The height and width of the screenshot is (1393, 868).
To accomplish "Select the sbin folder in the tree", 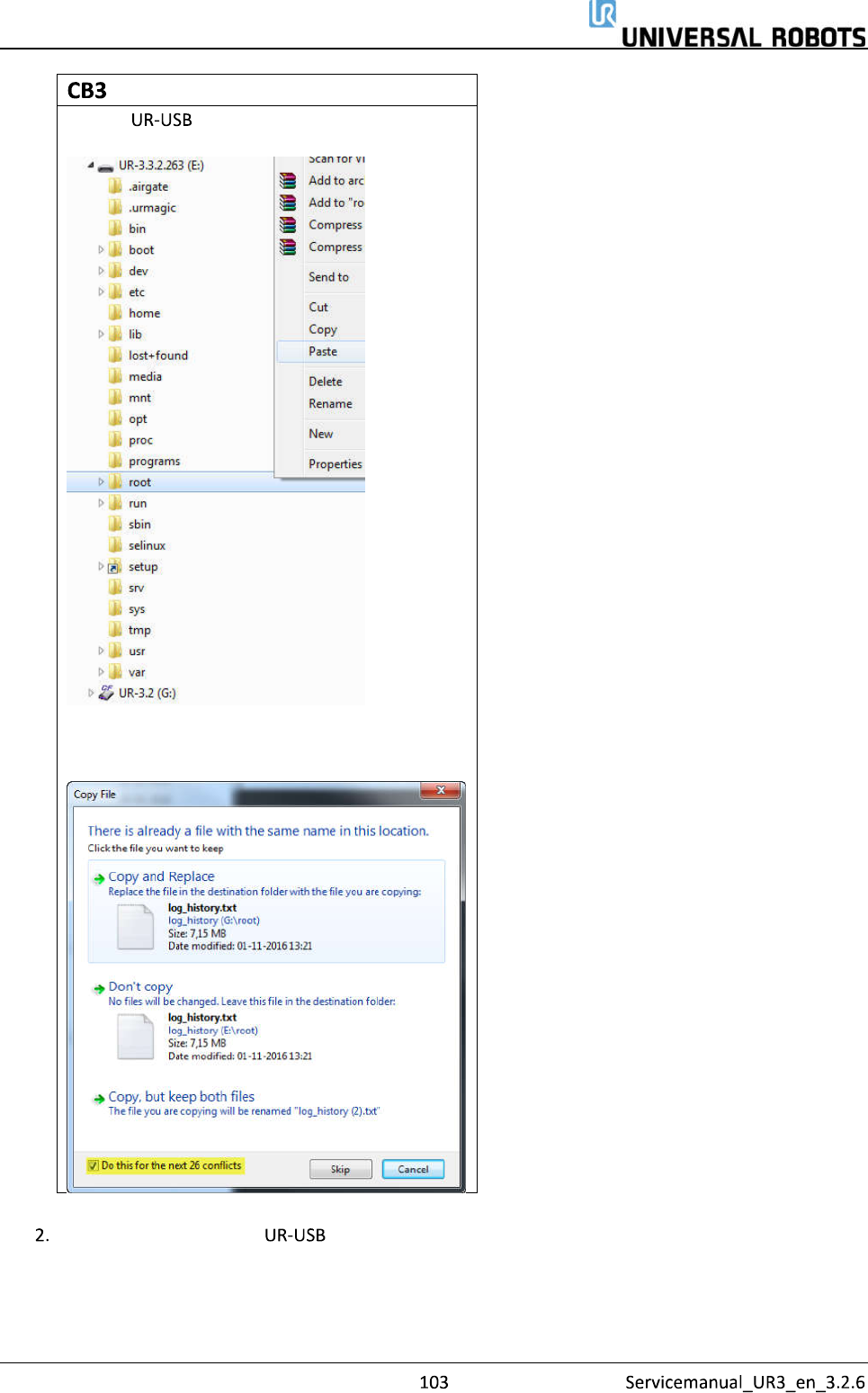I will (139, 525).
